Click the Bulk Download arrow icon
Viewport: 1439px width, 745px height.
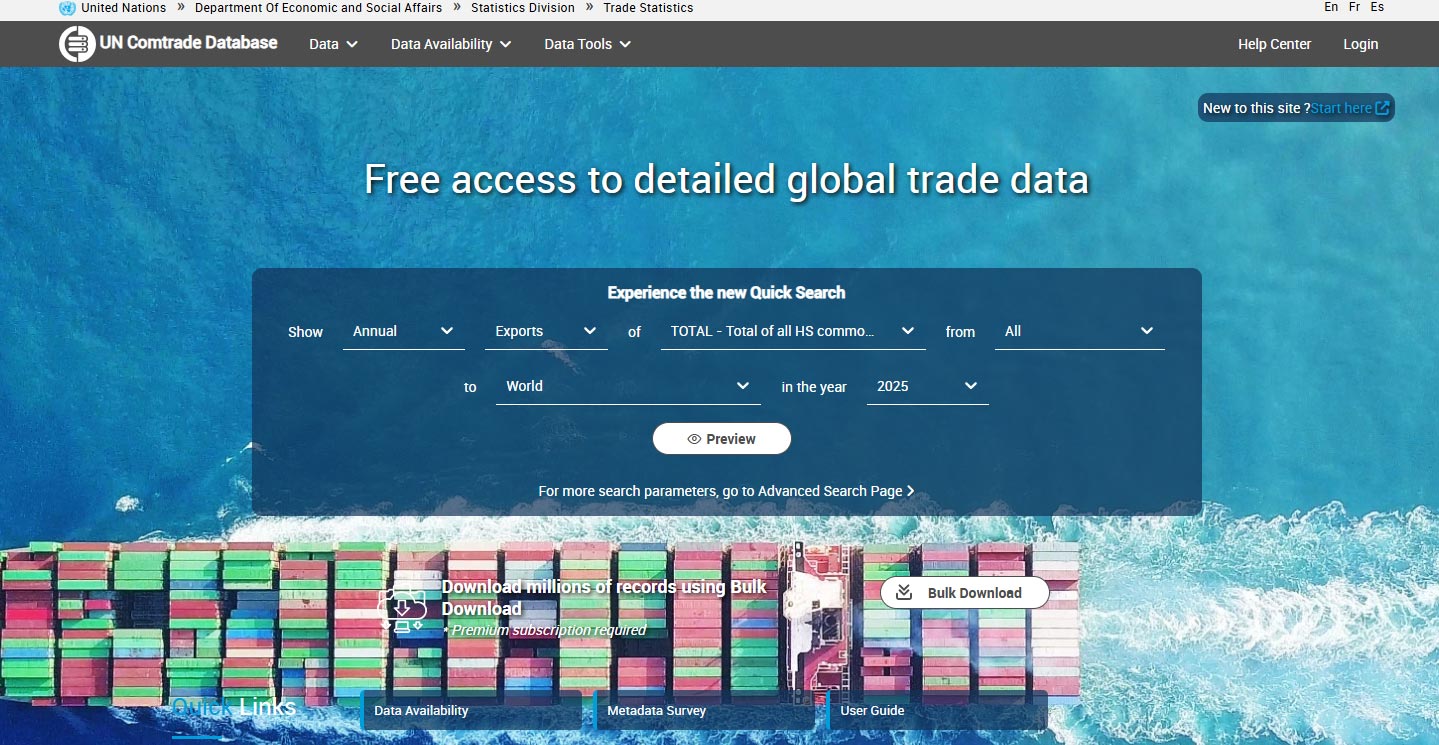(x=904, y=593)
